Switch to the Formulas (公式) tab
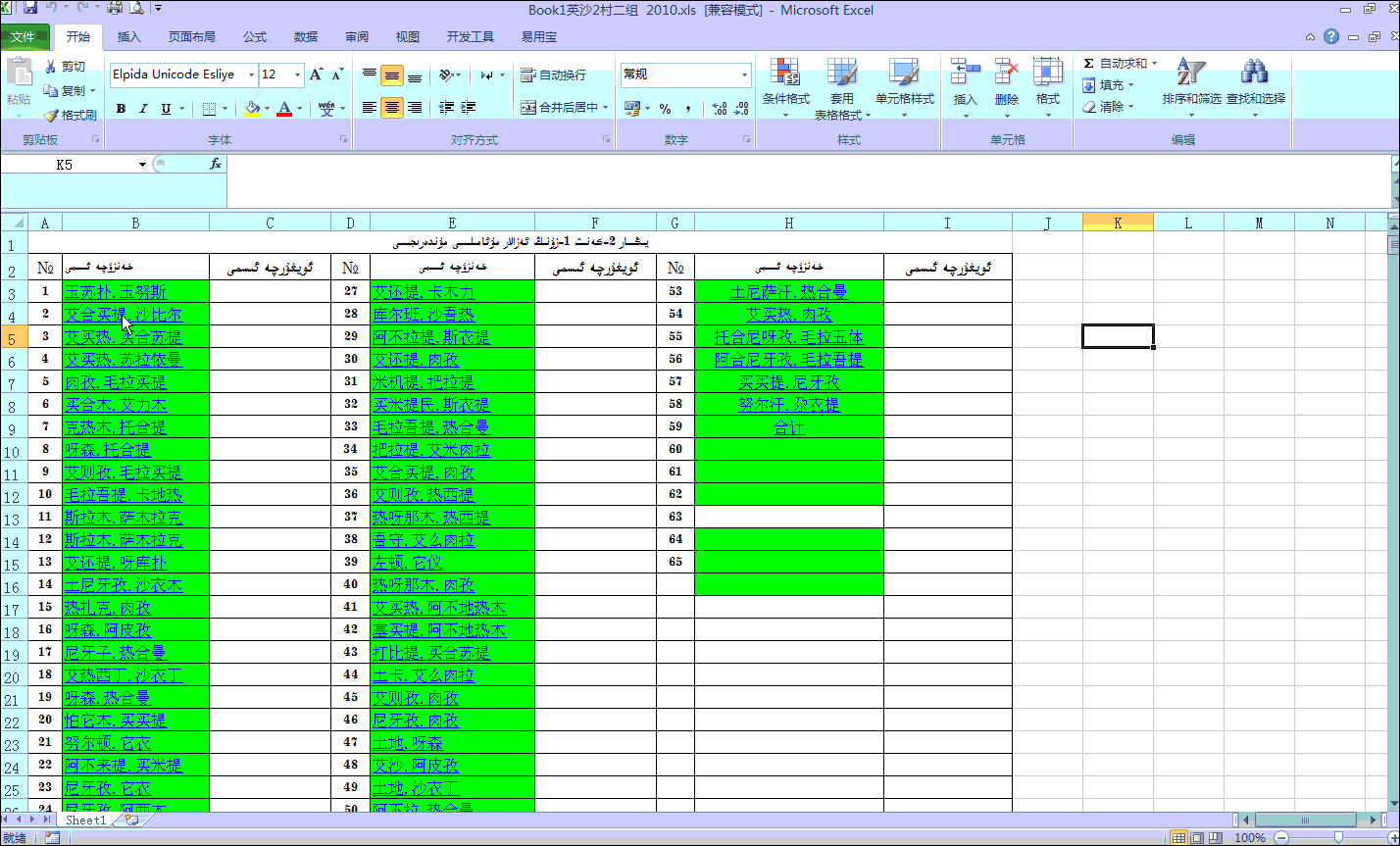Image resolution: width=1400 pixels, height=846 pixels. [x=255, y=37]
